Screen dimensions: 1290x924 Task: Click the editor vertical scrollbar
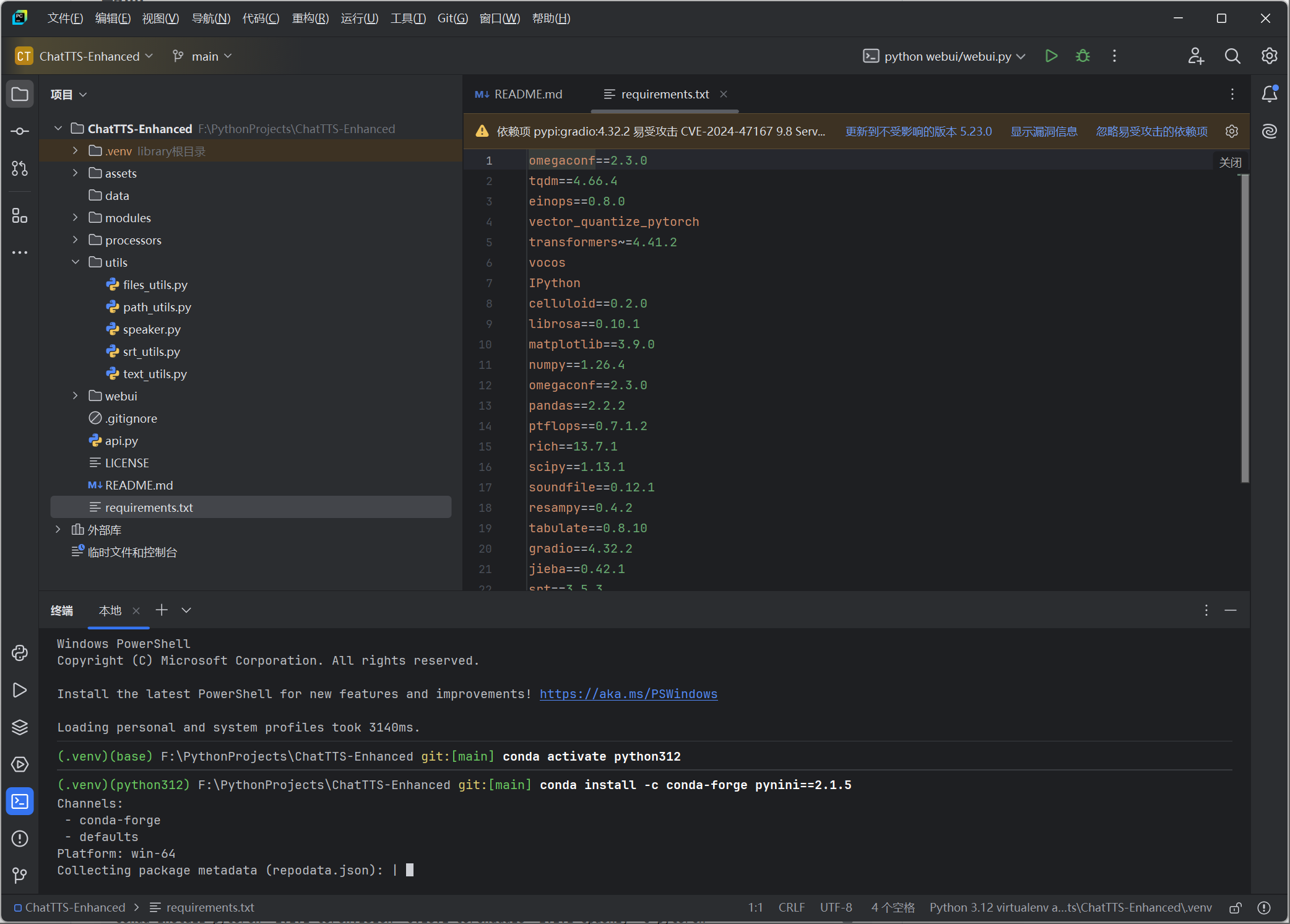coord(1244,328)
